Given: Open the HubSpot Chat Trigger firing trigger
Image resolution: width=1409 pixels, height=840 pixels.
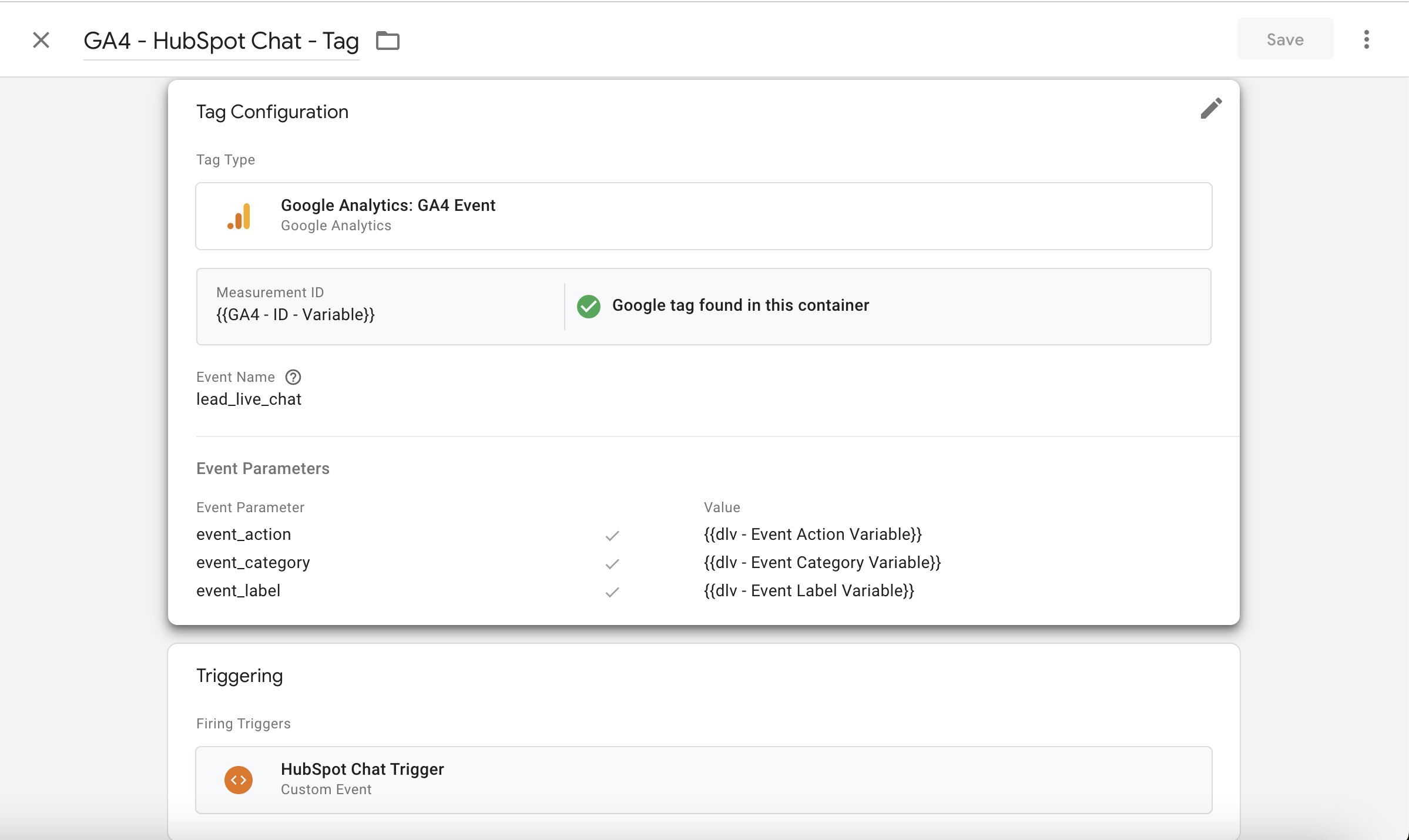Looking at the screenshot, I should pyautogui.click(x=704, y=780).
